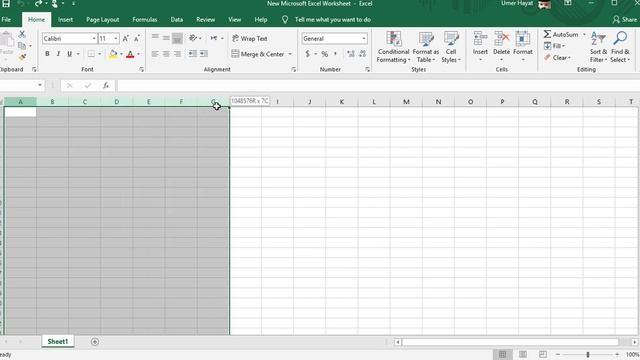
Task: Apply Percent Style format
Action: point(324,54)
